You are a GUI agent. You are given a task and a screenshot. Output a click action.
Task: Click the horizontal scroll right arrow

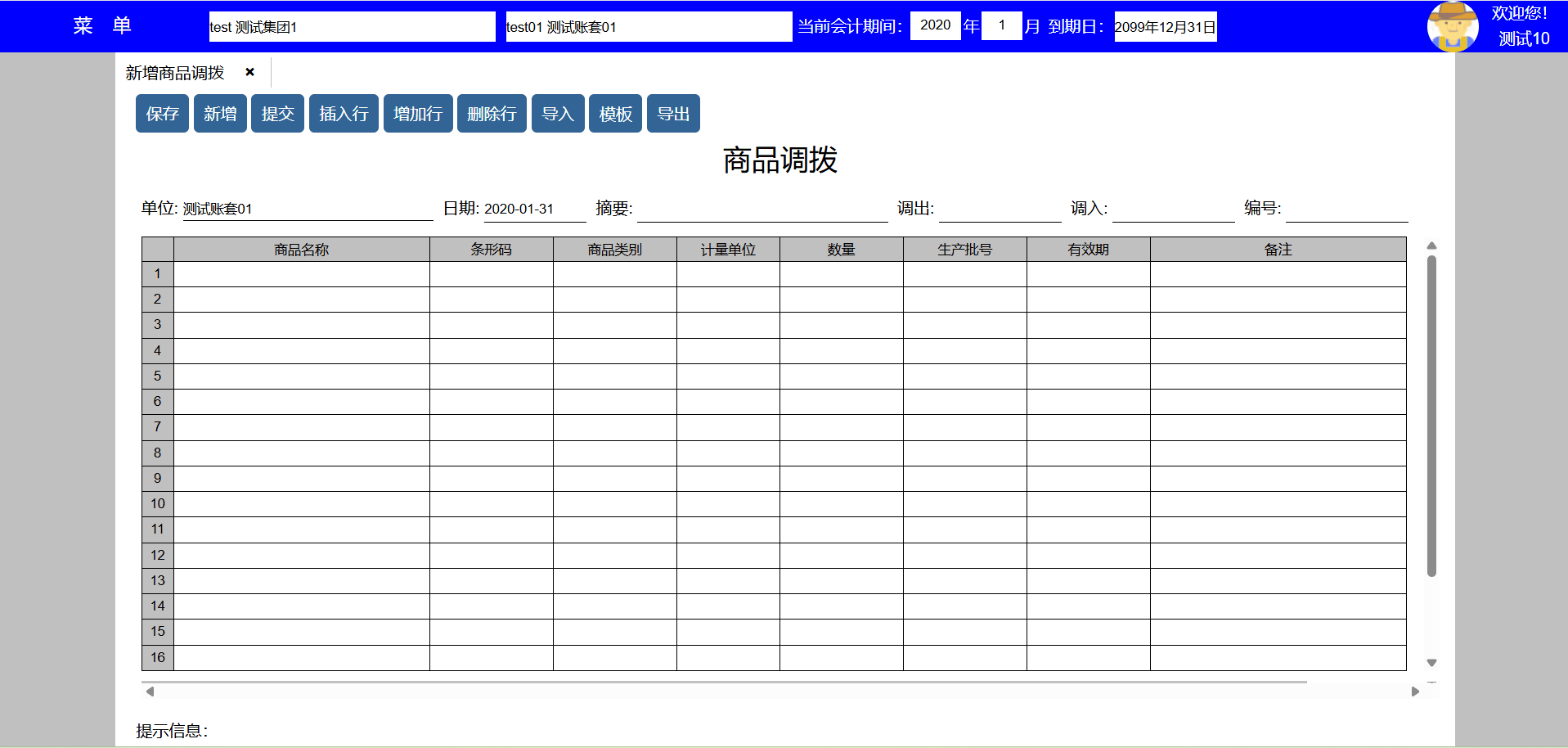tap(1415, 692)
